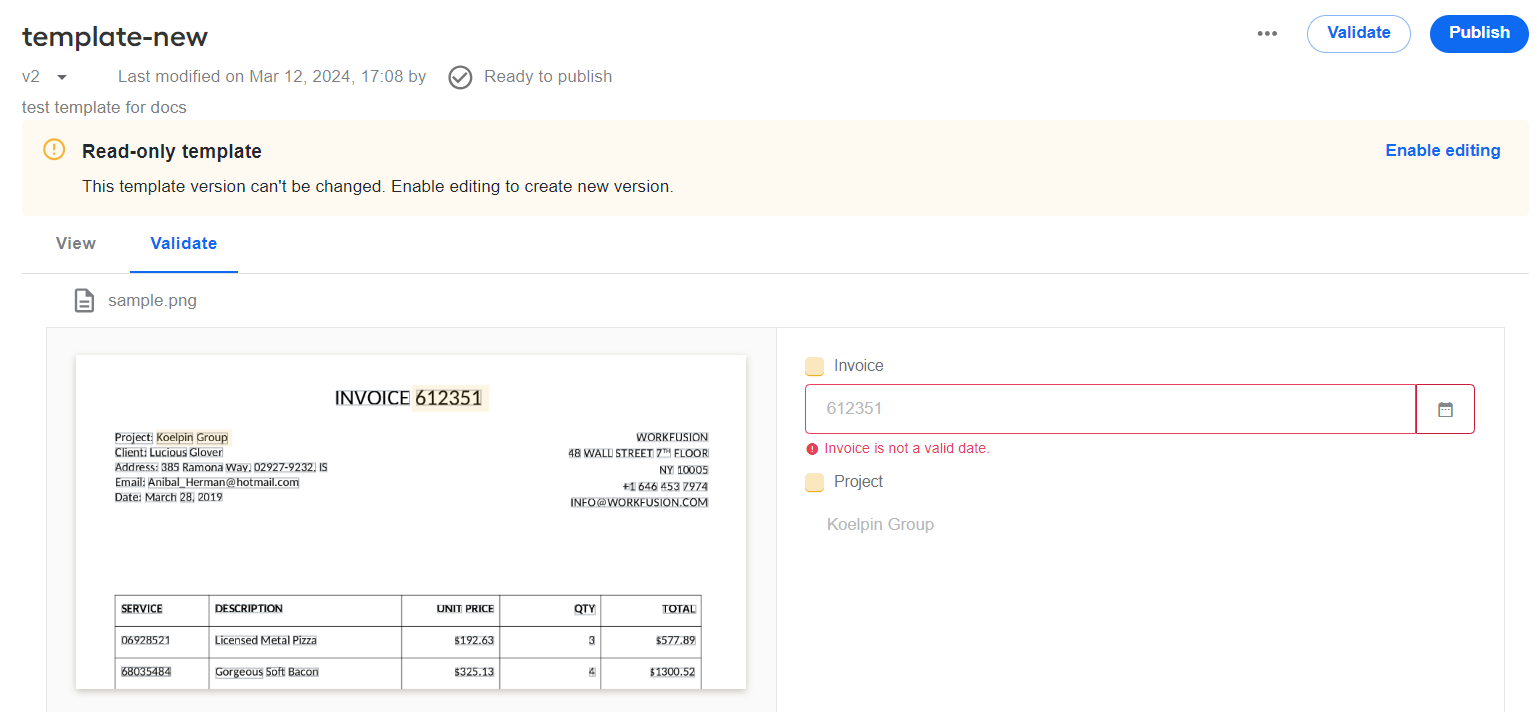The width and height of the screenshot is (1540, 712).
Task: Click the $577.89 total cell
Action: pyautogui.click(x=676, y=640)
